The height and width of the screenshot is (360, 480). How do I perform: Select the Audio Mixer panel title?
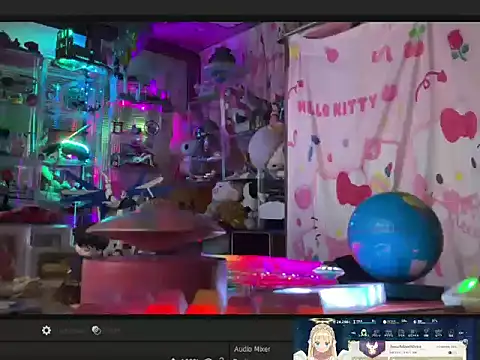coord(252,349)
